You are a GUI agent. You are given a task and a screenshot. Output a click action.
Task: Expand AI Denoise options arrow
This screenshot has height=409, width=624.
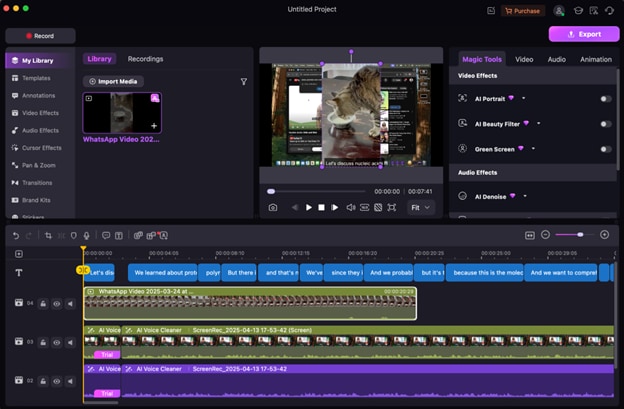525,196
